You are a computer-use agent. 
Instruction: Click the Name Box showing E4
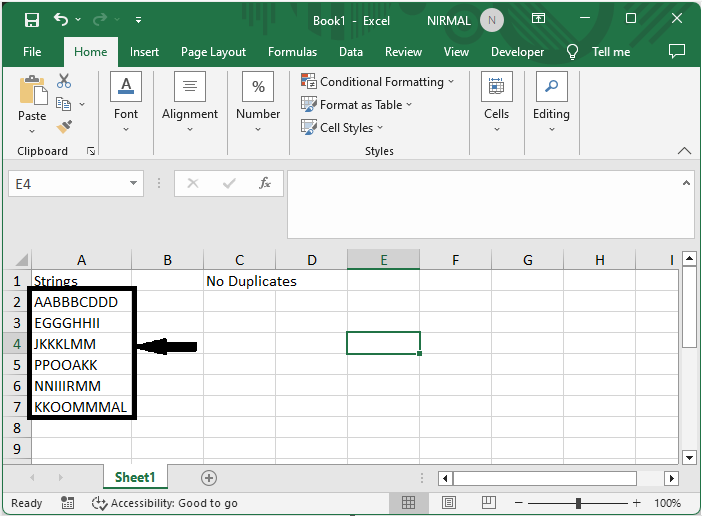point(68,183)
